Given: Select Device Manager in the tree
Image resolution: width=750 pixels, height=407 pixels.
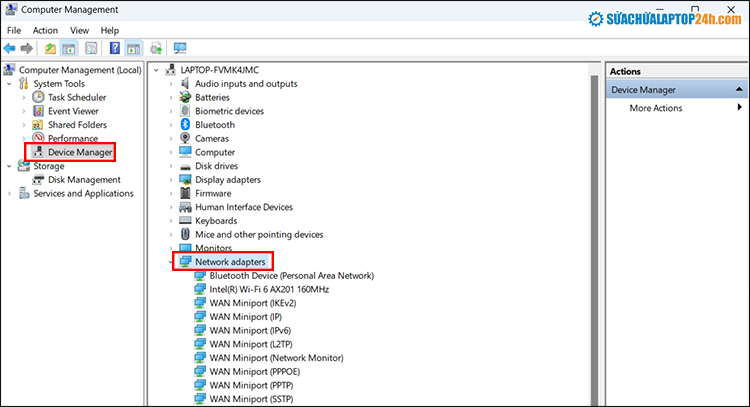Looking at the screenshot, I should pos(80,152).
